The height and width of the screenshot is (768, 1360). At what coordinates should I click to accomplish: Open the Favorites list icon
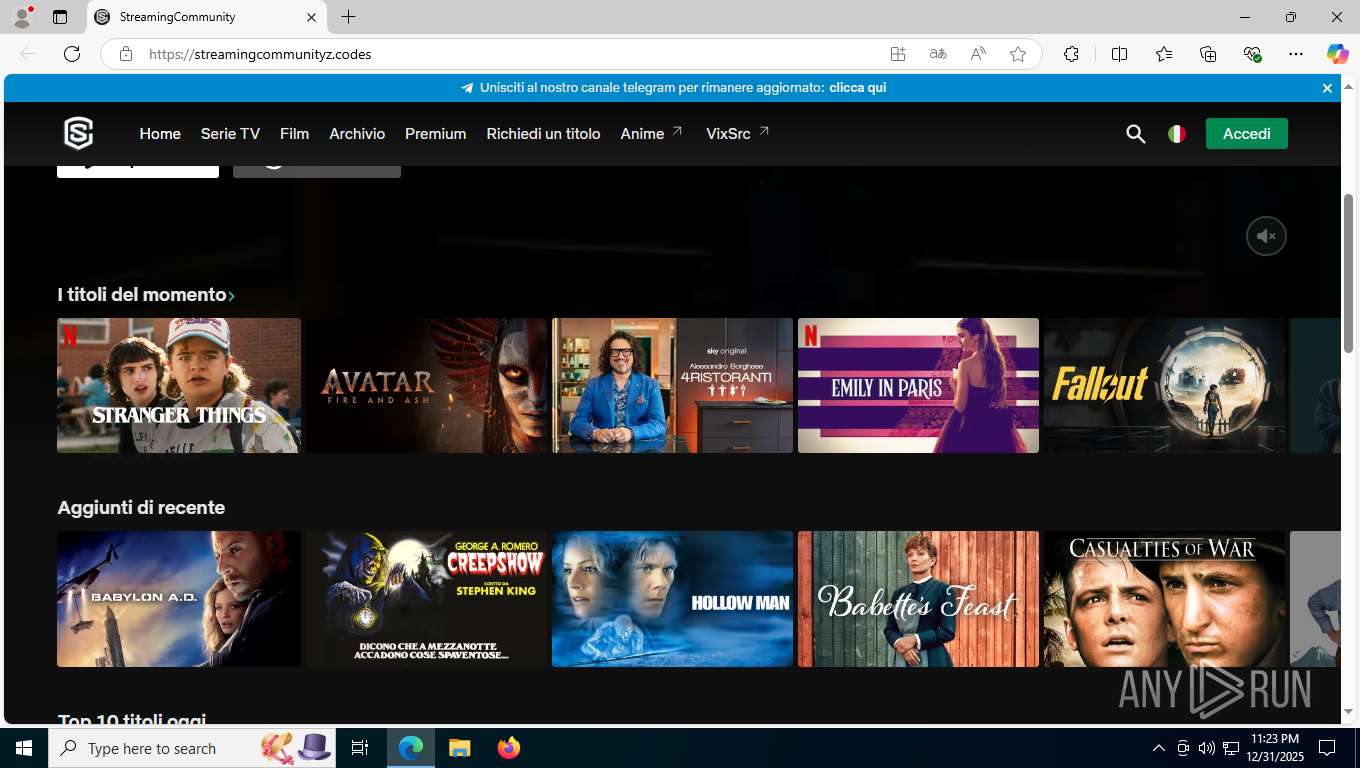[x=1164, y=54]
